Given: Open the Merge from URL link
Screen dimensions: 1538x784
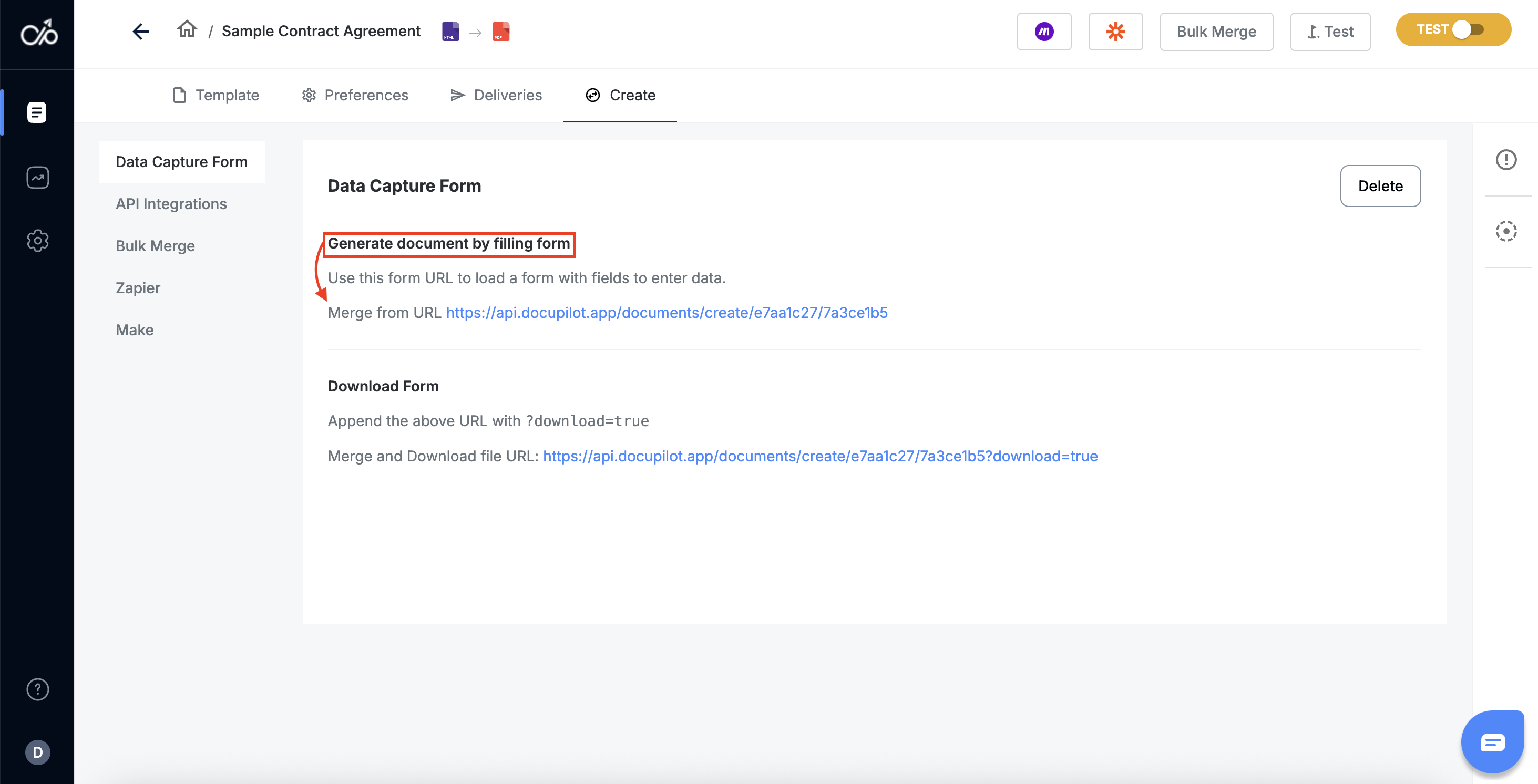Looking at the screenshot, I should point(667,313).
